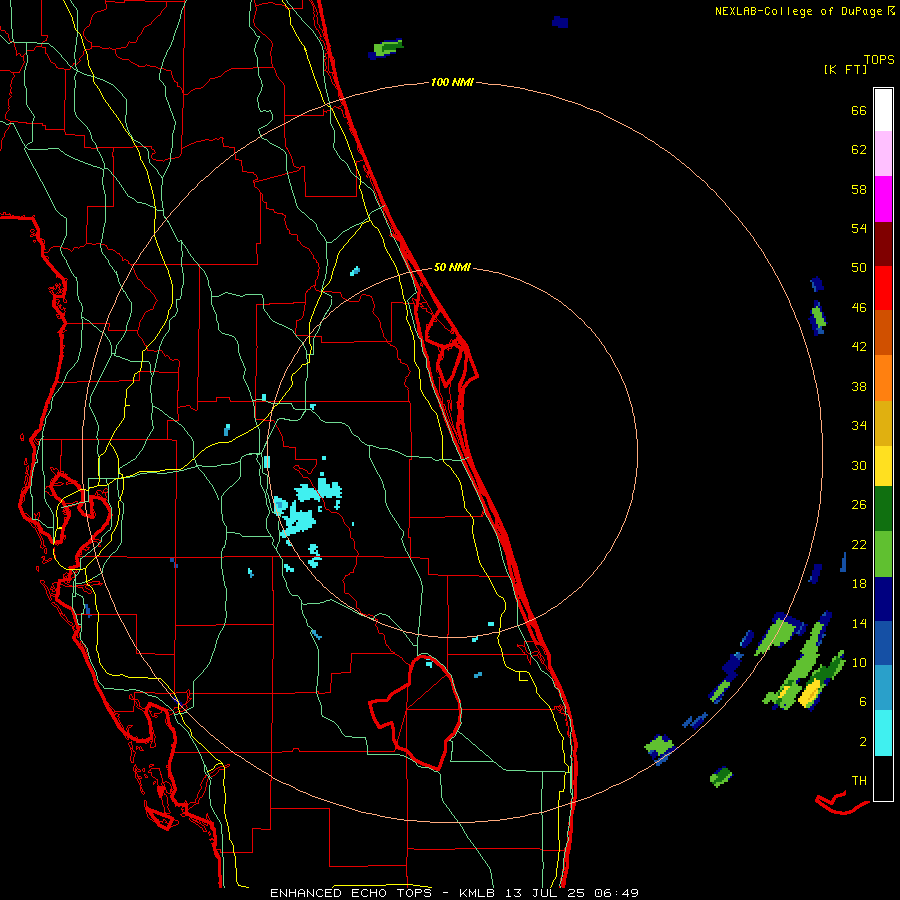The image size is (900, 900).
Task: Click the legend value '50'
Action: click(x=859, y=267)
